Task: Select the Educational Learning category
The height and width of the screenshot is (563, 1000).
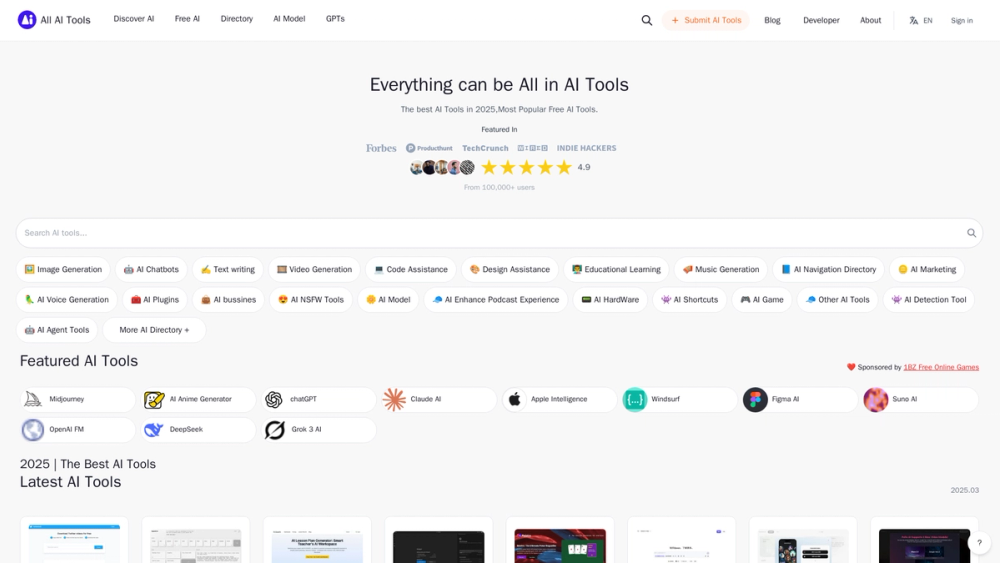Action: pos(616,270)
